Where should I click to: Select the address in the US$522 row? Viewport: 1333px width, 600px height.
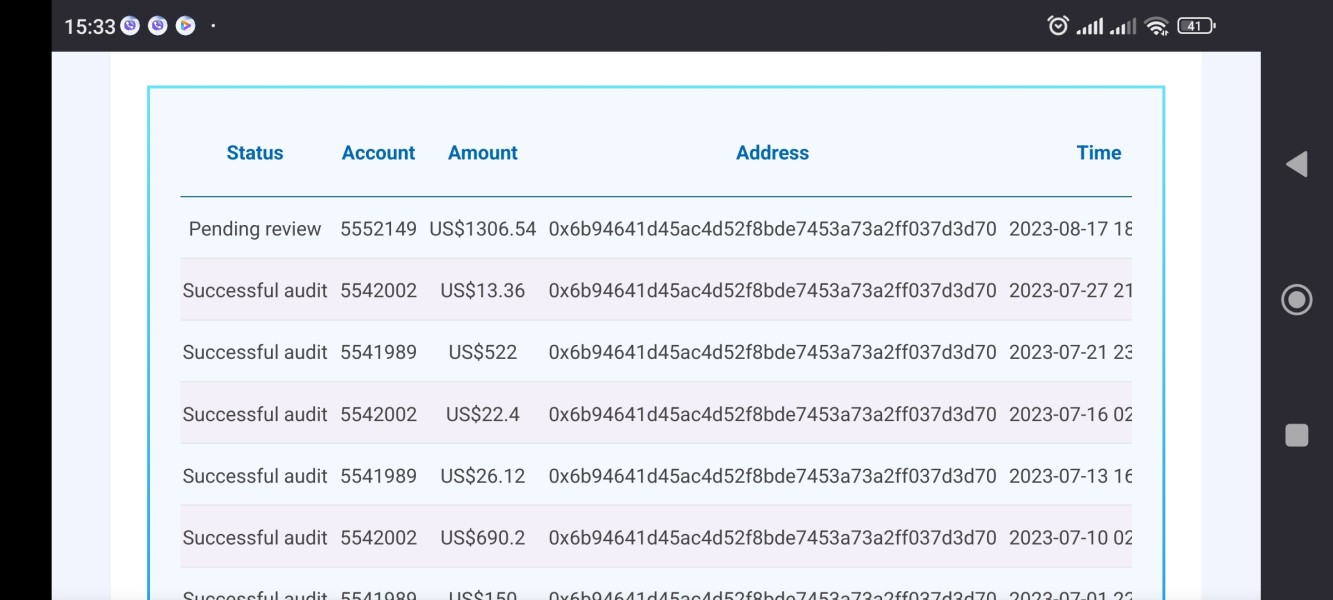click(772, 352)
